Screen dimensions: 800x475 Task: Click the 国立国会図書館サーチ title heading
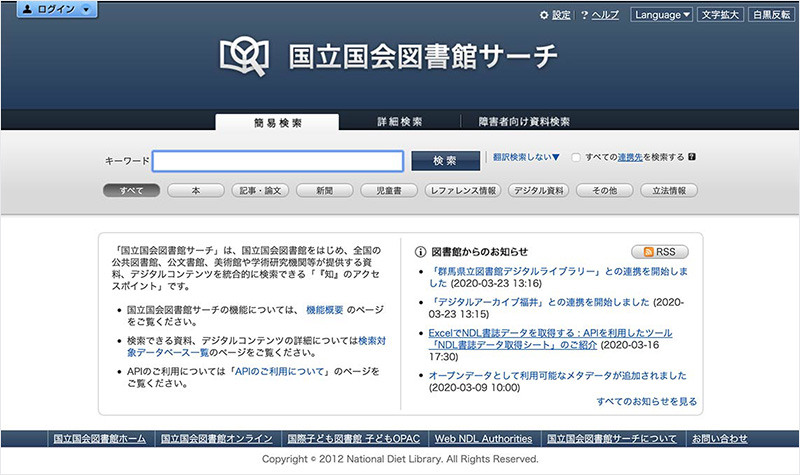[x=423, y=56]
